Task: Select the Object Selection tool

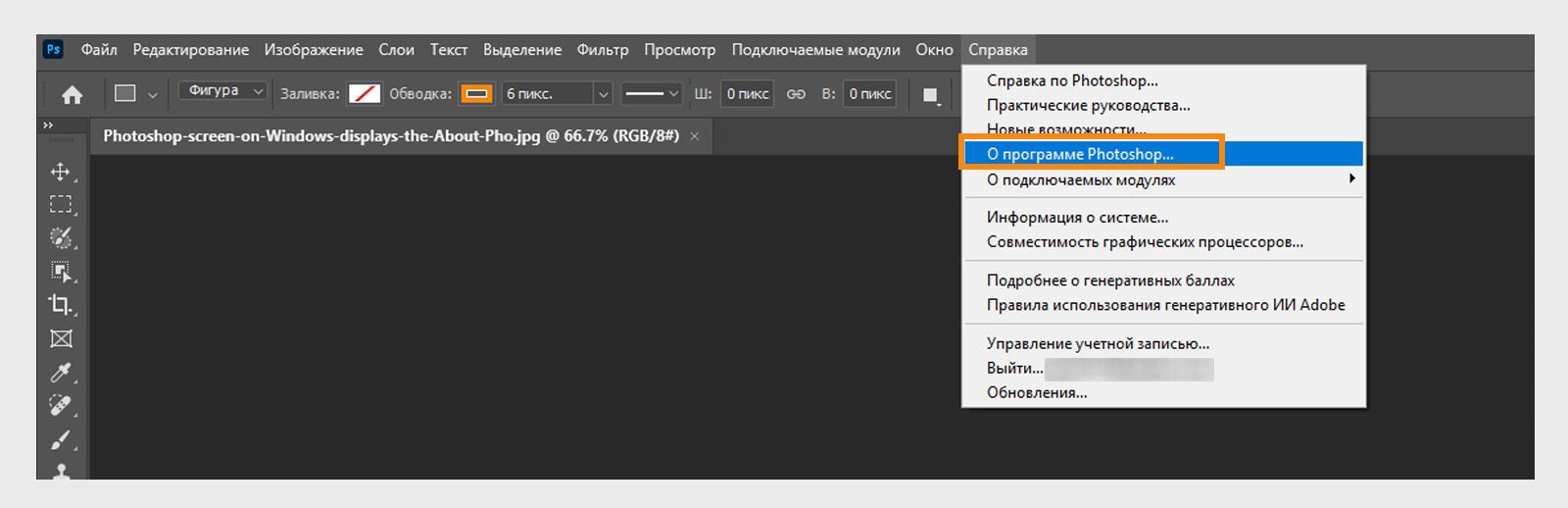Action: 61,272
